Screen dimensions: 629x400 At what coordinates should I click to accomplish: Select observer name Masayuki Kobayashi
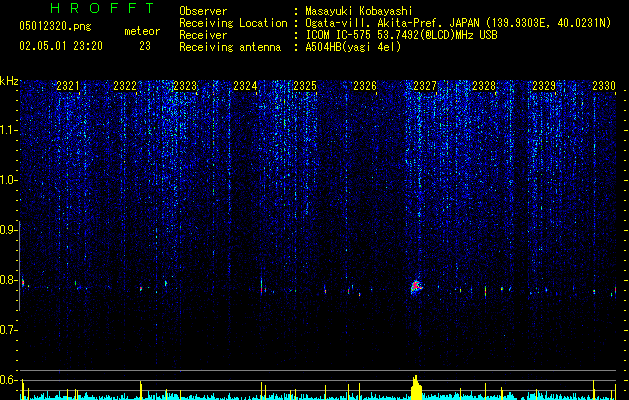tap(359, 11)
